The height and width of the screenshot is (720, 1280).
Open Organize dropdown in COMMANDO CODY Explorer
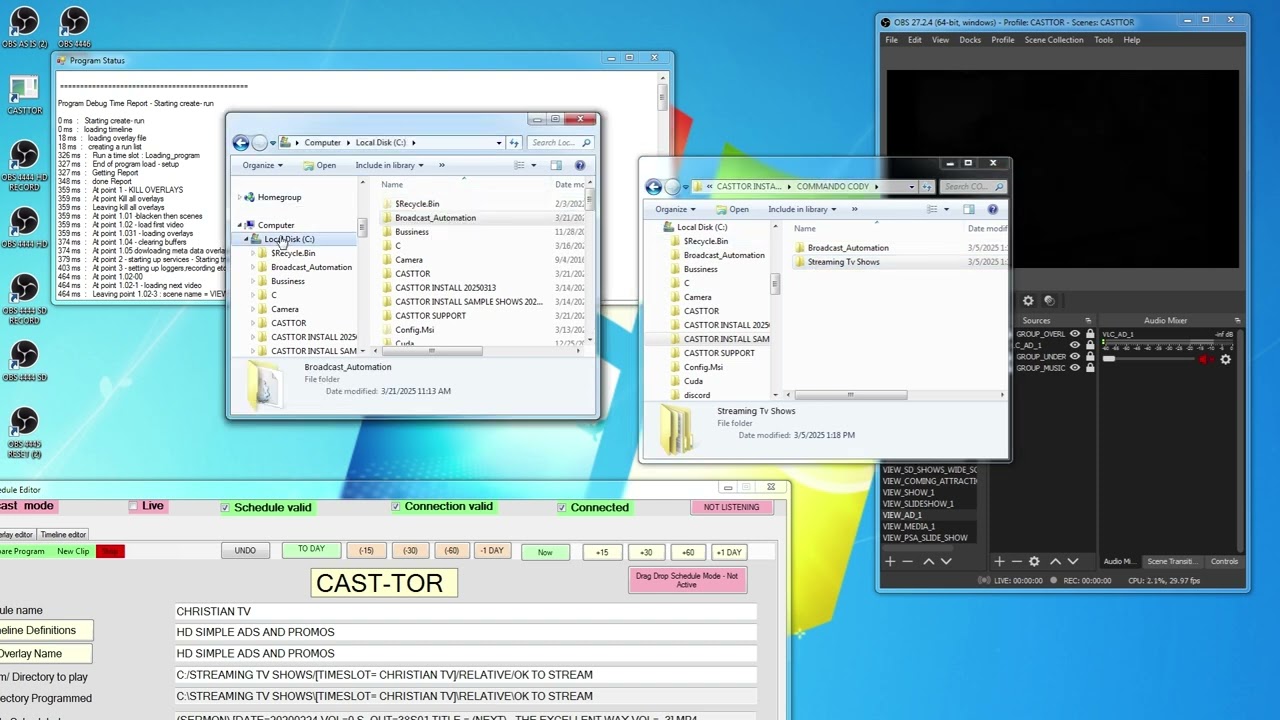pos(675,209)
